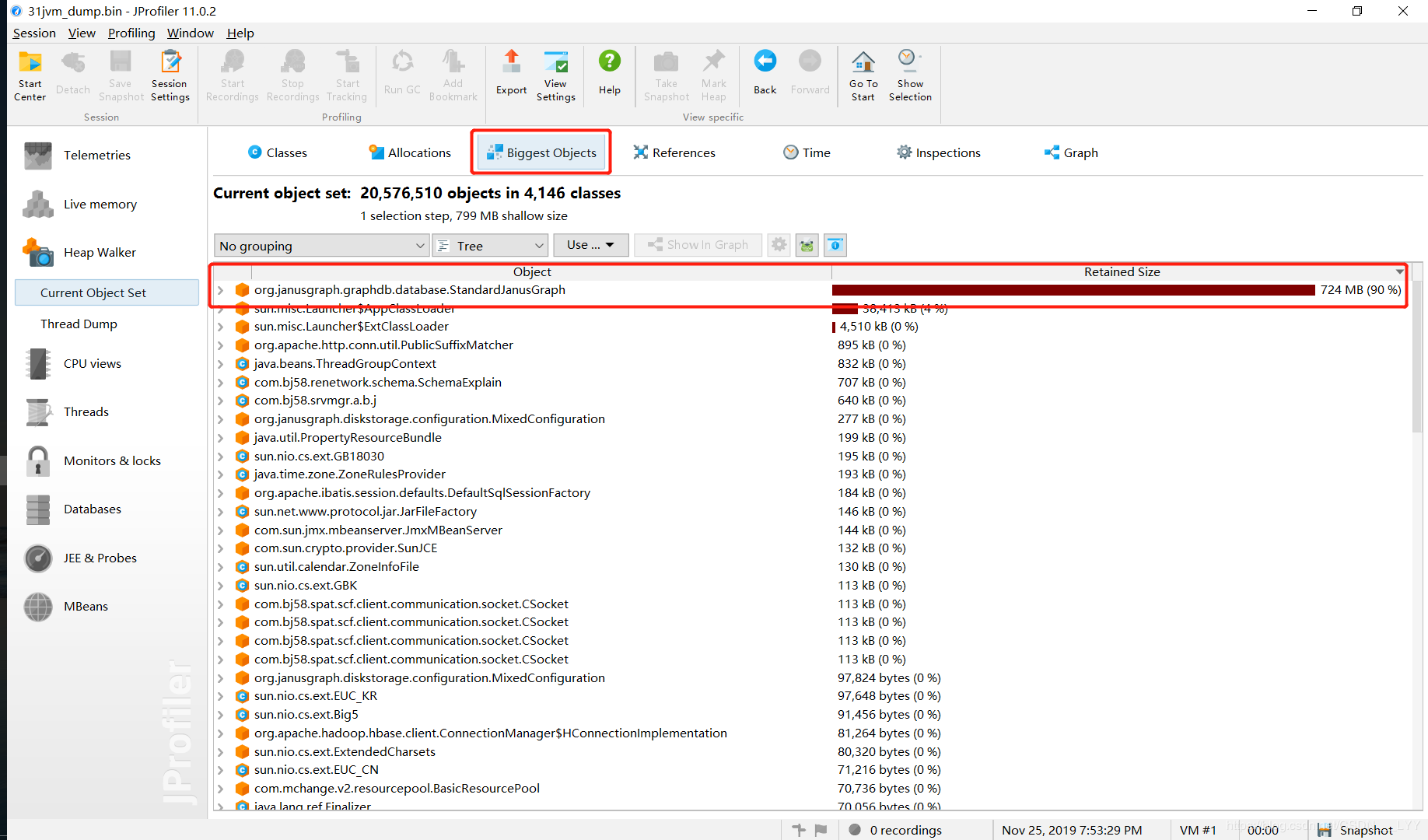Click the Show In Graph button
This screenshot has height=840, width=1428.
click(x=698, y=245)
